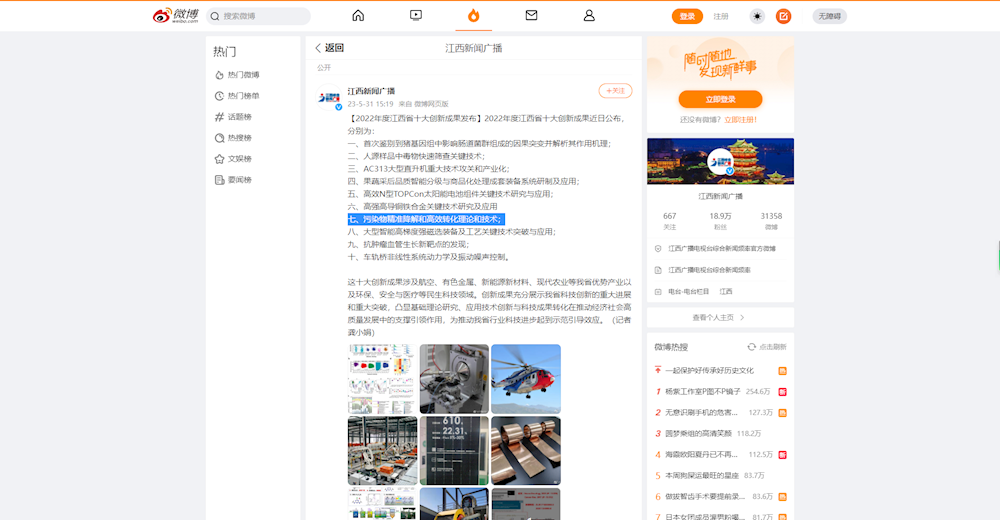
Task: Follow 江西新闻广播 with the +关注 button
Action: click(615, 91)
